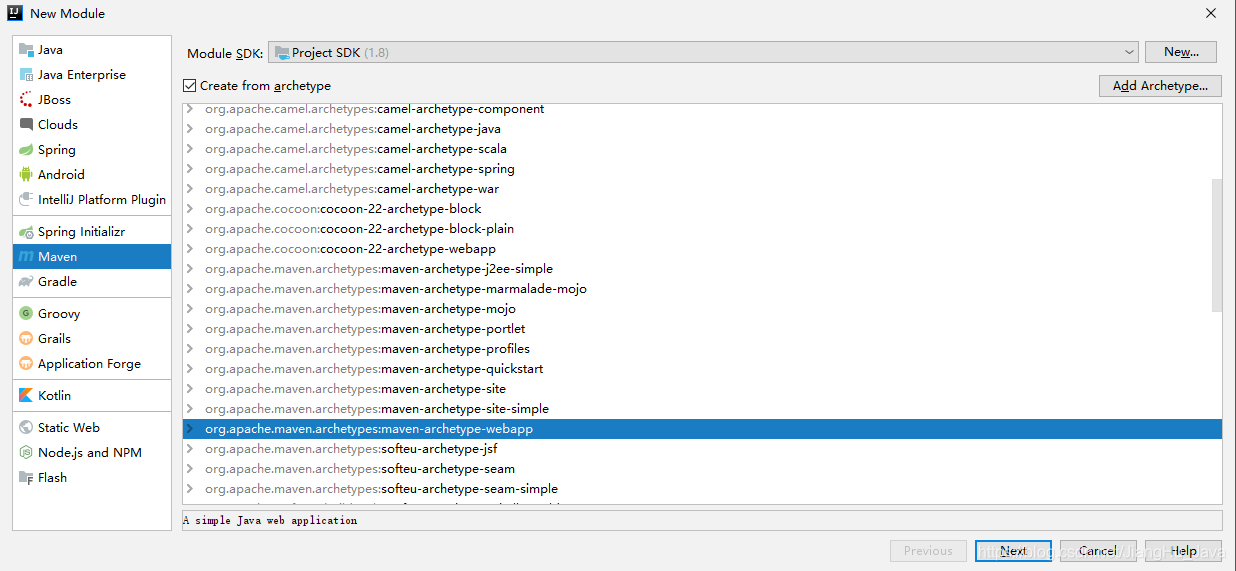Click Add Archetype... button

coord(1160,86)
